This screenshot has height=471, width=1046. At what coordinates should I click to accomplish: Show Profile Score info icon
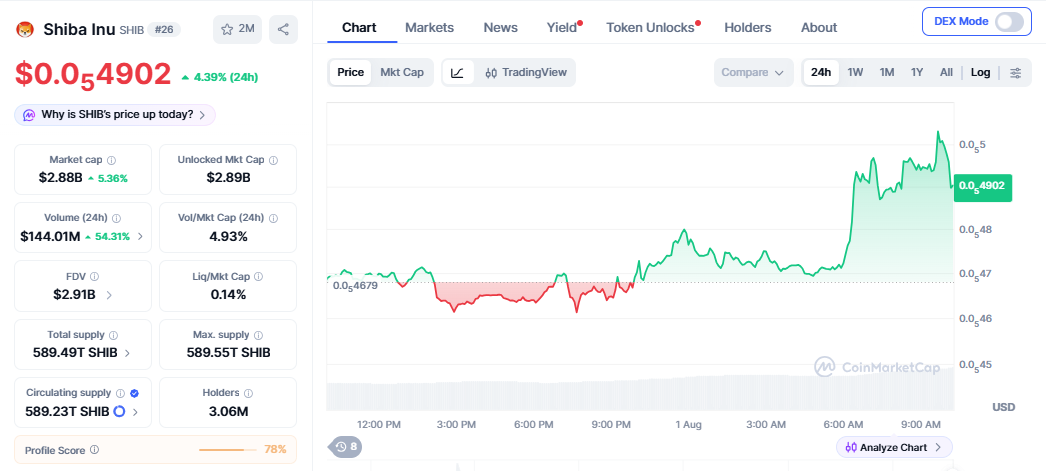tap(94, 450)
